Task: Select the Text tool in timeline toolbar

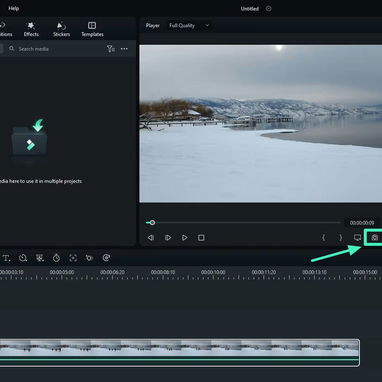Action: [6, 258]
